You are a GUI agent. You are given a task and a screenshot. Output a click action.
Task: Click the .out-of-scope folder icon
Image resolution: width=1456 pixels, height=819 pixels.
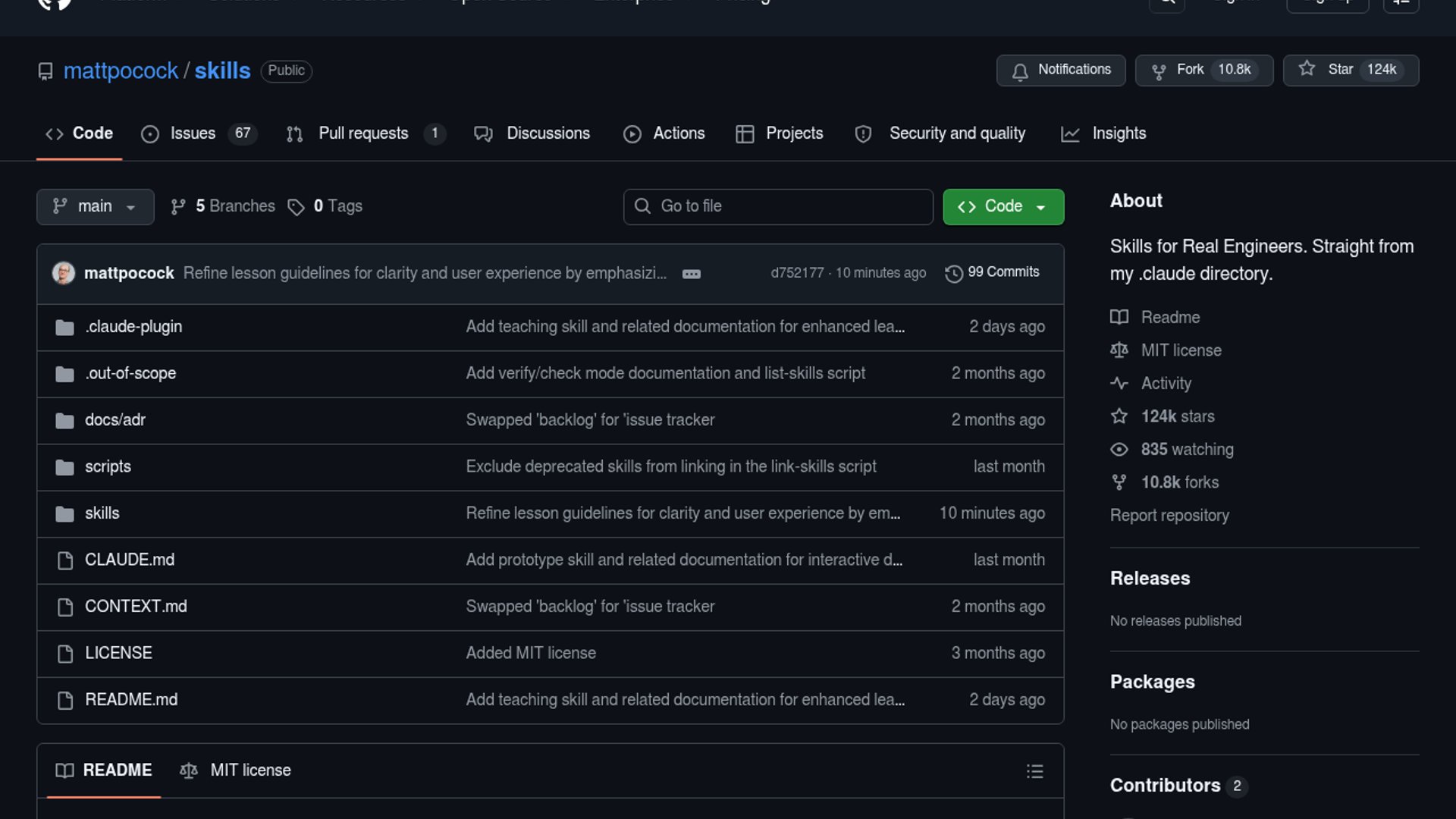pyautogui.click(x=65, y=375)
